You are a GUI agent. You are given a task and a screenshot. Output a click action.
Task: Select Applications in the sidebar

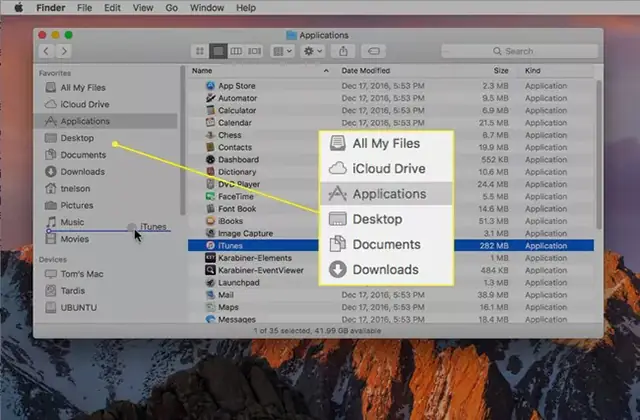tap(106, 121)
